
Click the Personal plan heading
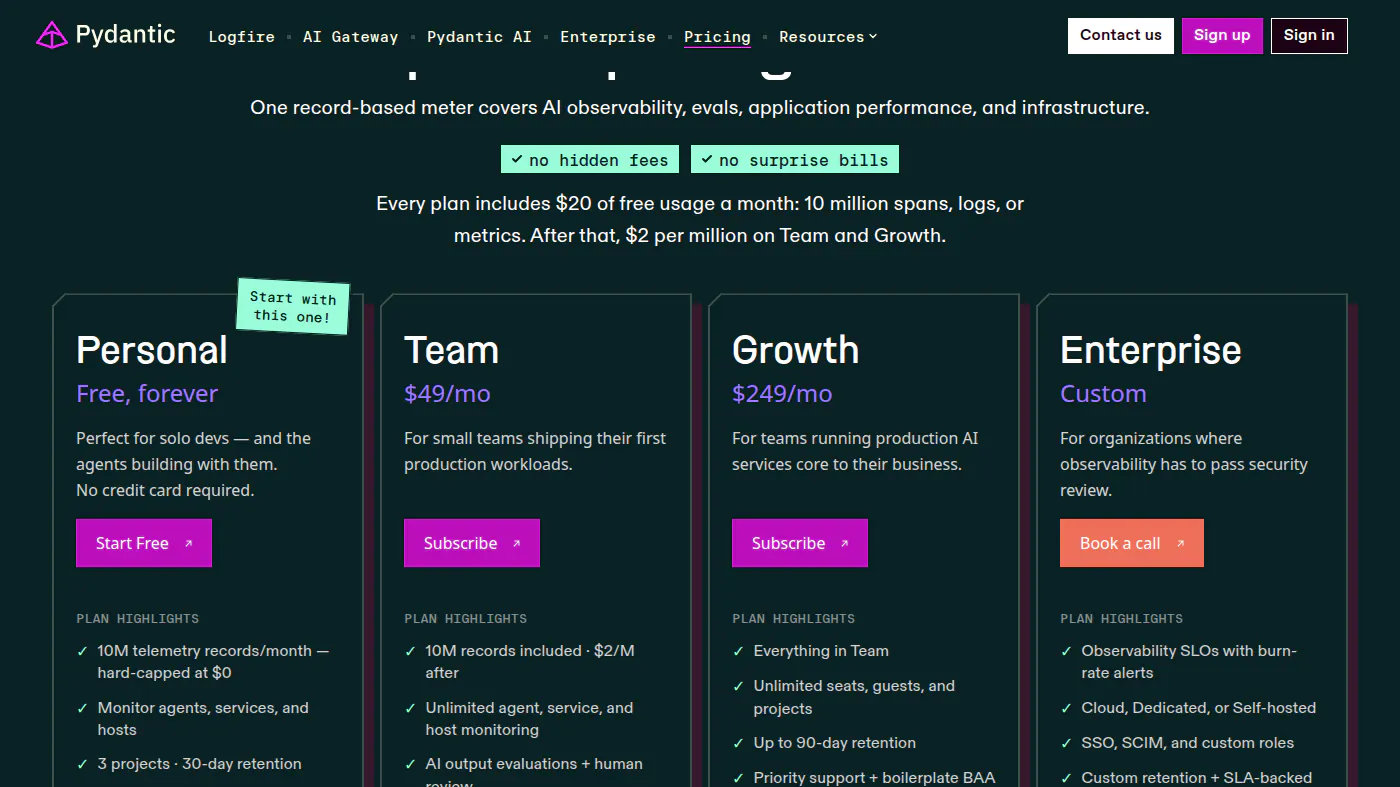point(152,350)
